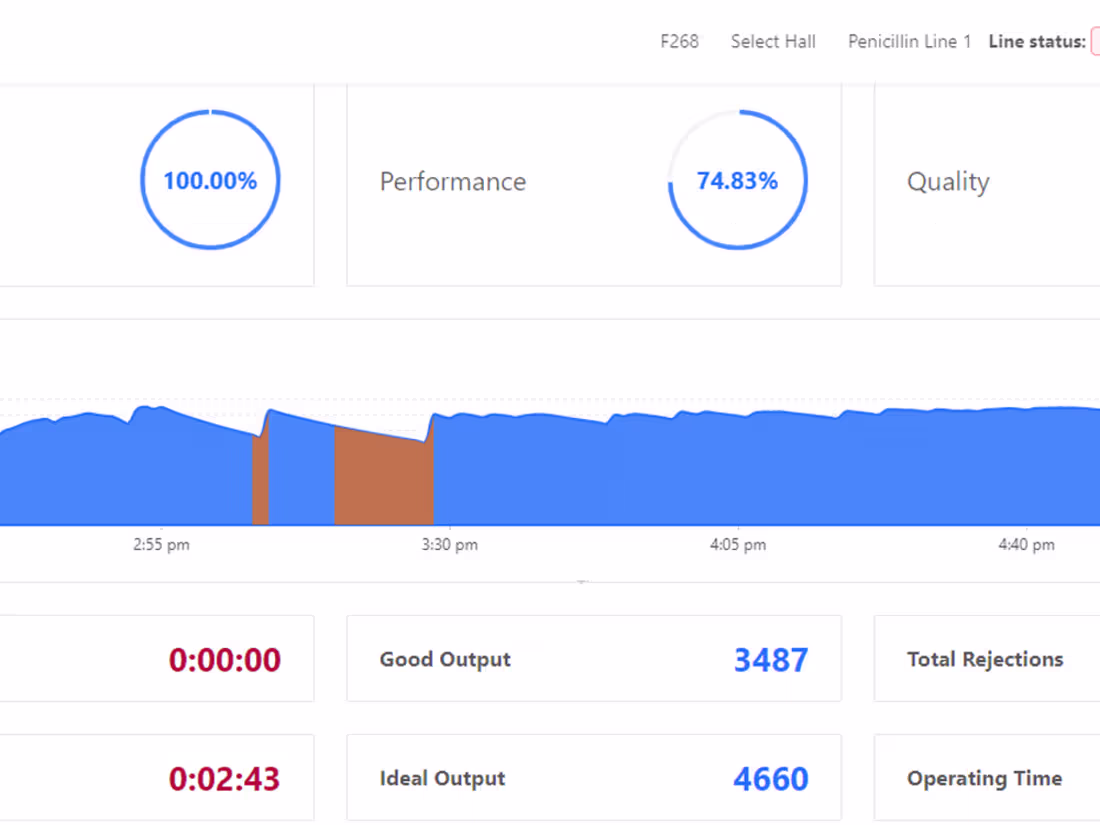The height and width of the screenshot is (825, 1100).
Task: Click the 100.00% availability gauge
Action: (210, 181)
